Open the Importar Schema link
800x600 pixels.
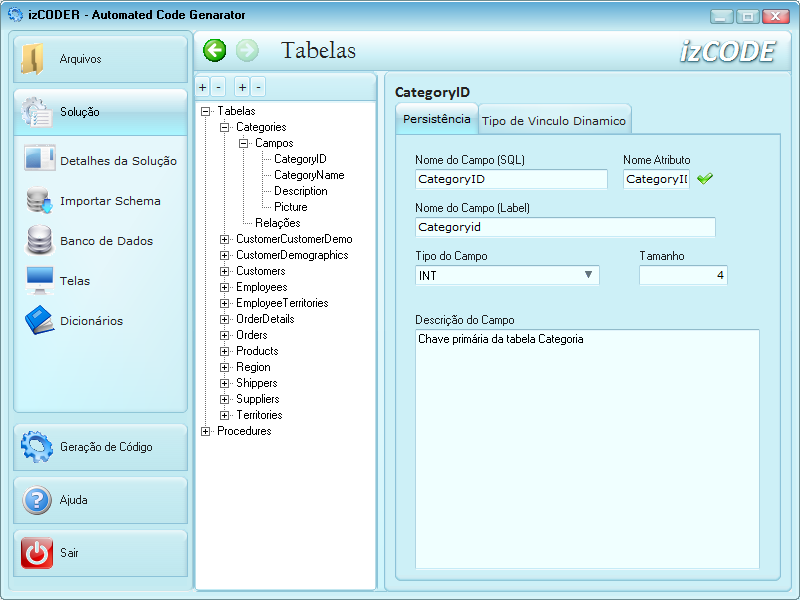[110, 201]
